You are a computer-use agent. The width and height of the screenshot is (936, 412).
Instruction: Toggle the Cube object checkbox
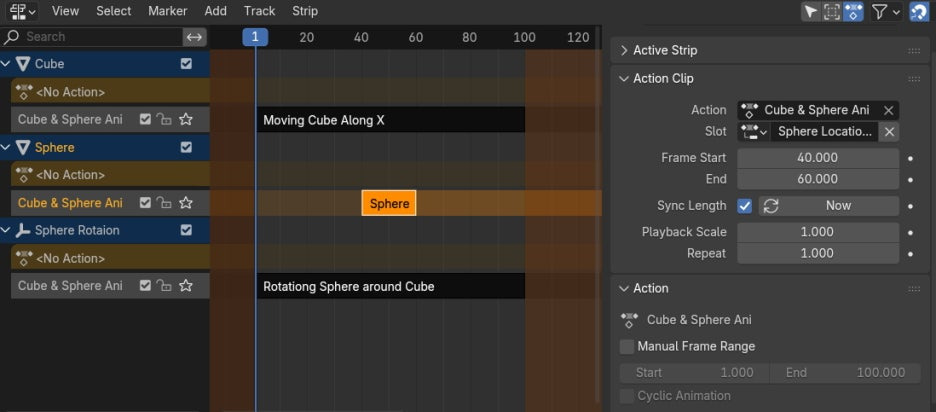click(186, 64)
